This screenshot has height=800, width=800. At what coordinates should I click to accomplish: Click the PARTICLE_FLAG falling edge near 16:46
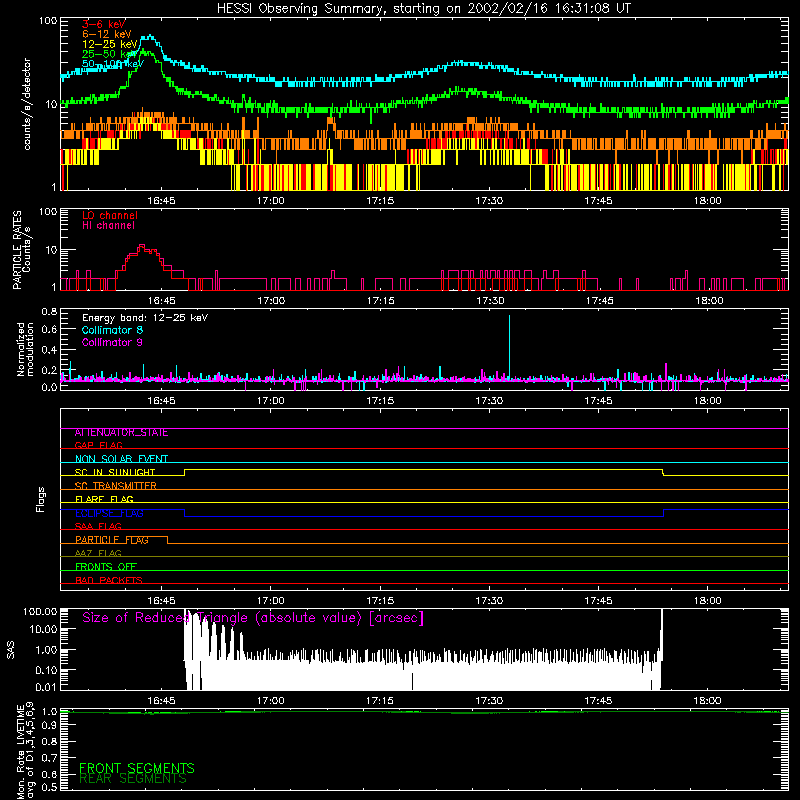tap(167, 540)
